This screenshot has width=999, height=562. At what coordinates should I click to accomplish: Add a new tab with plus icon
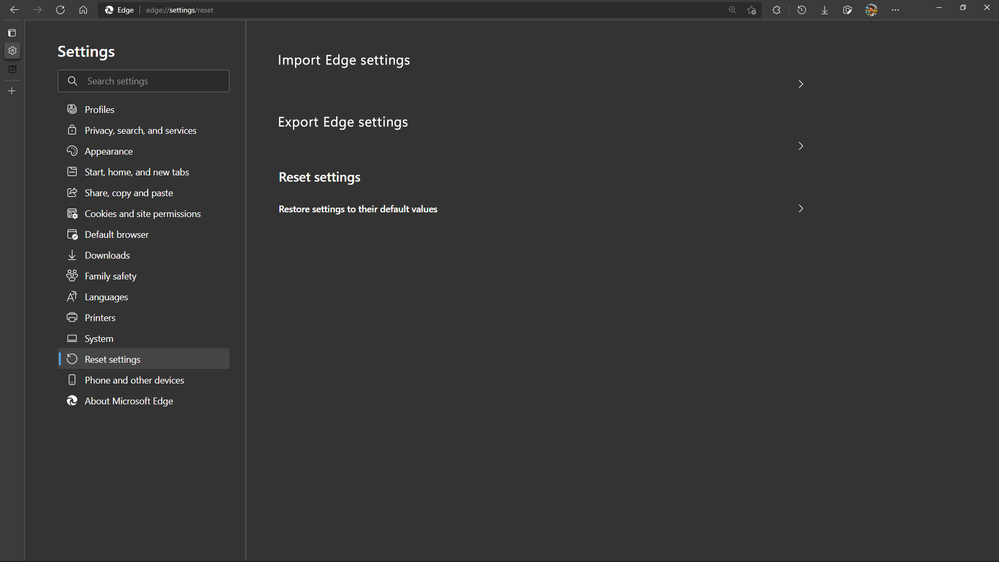pyautogui.click(x=12, y=90)
